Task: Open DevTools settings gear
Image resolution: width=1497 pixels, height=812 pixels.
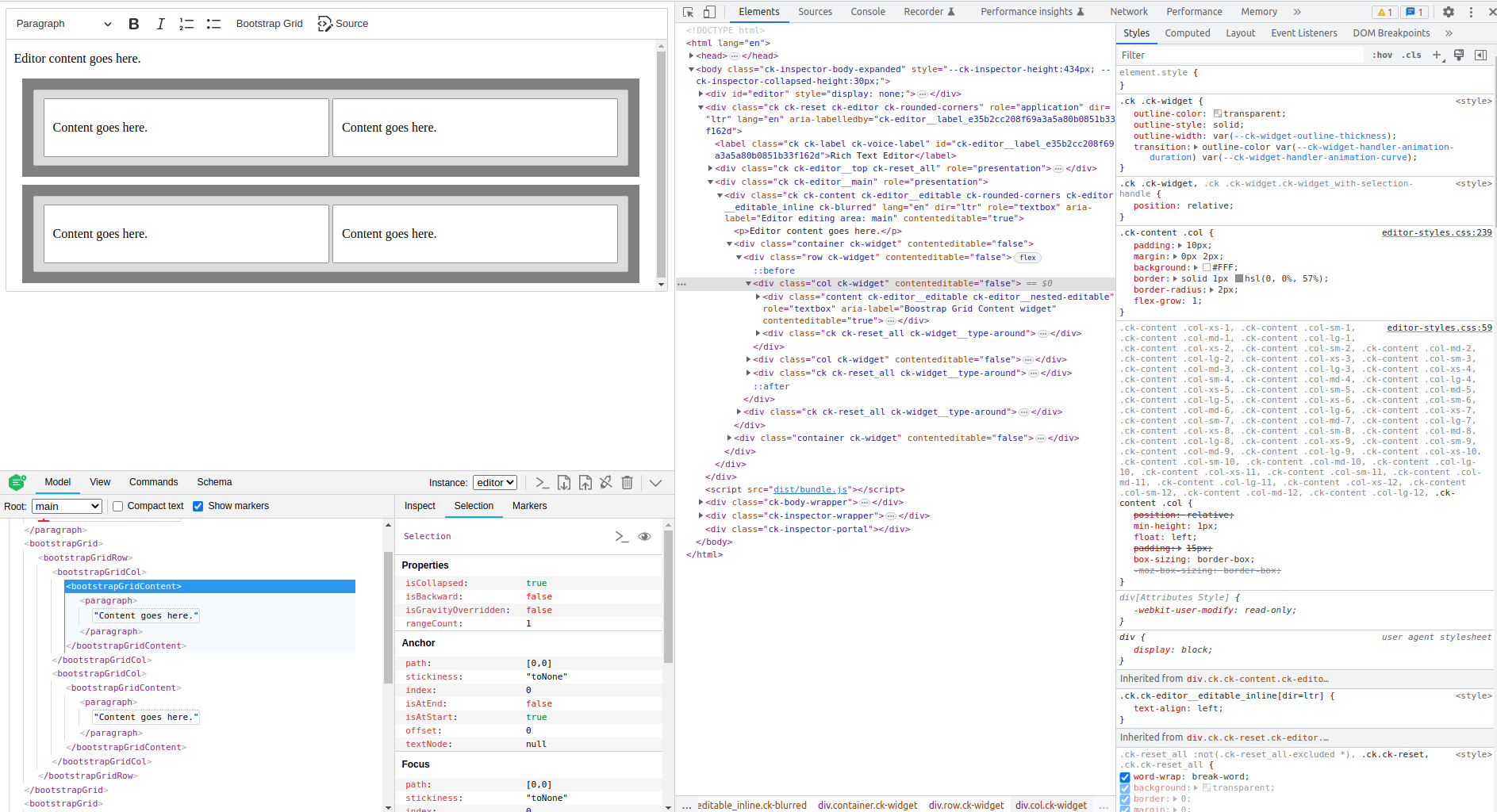Action: [x=1448, y=12]
